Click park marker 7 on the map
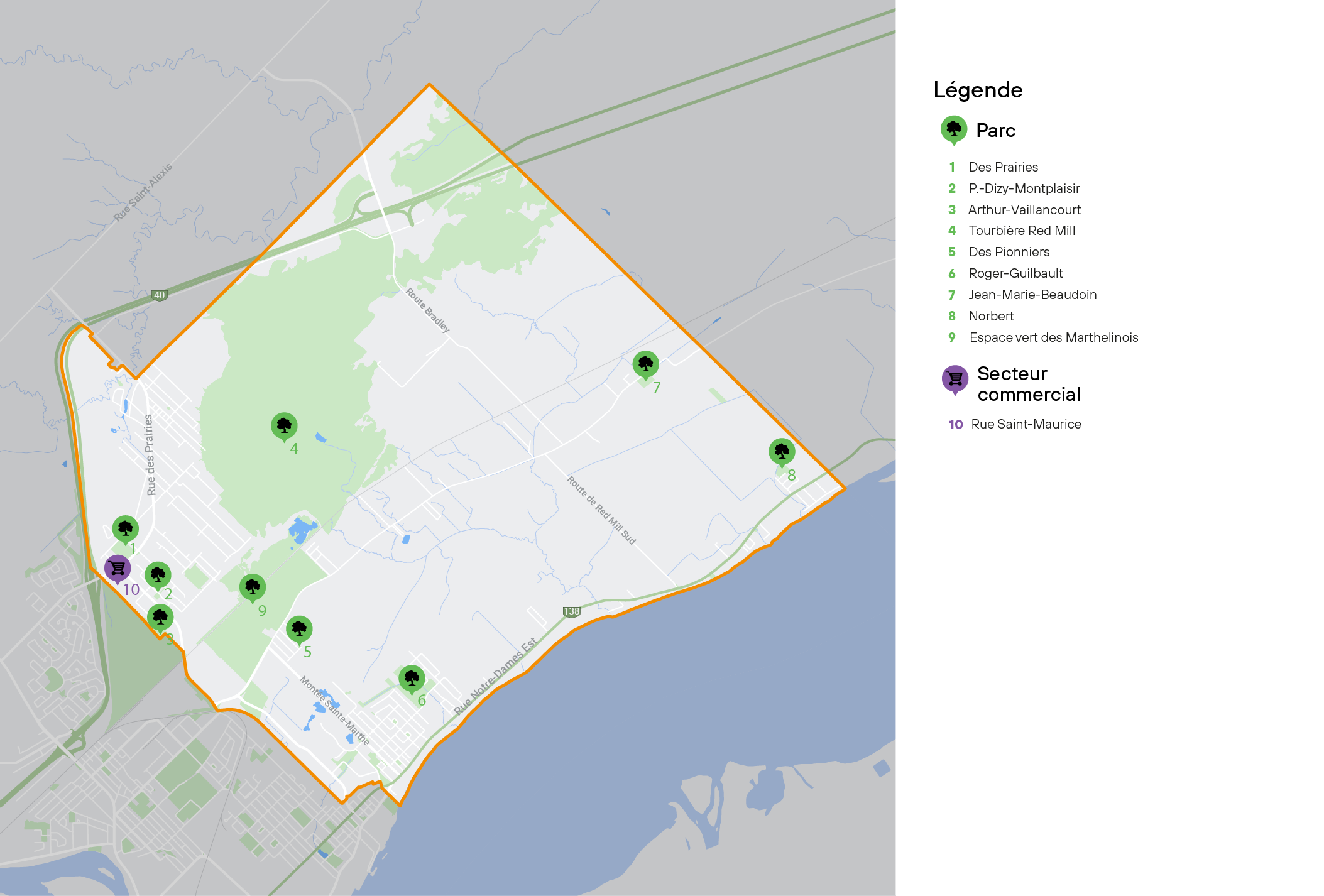 click(645, 364)
